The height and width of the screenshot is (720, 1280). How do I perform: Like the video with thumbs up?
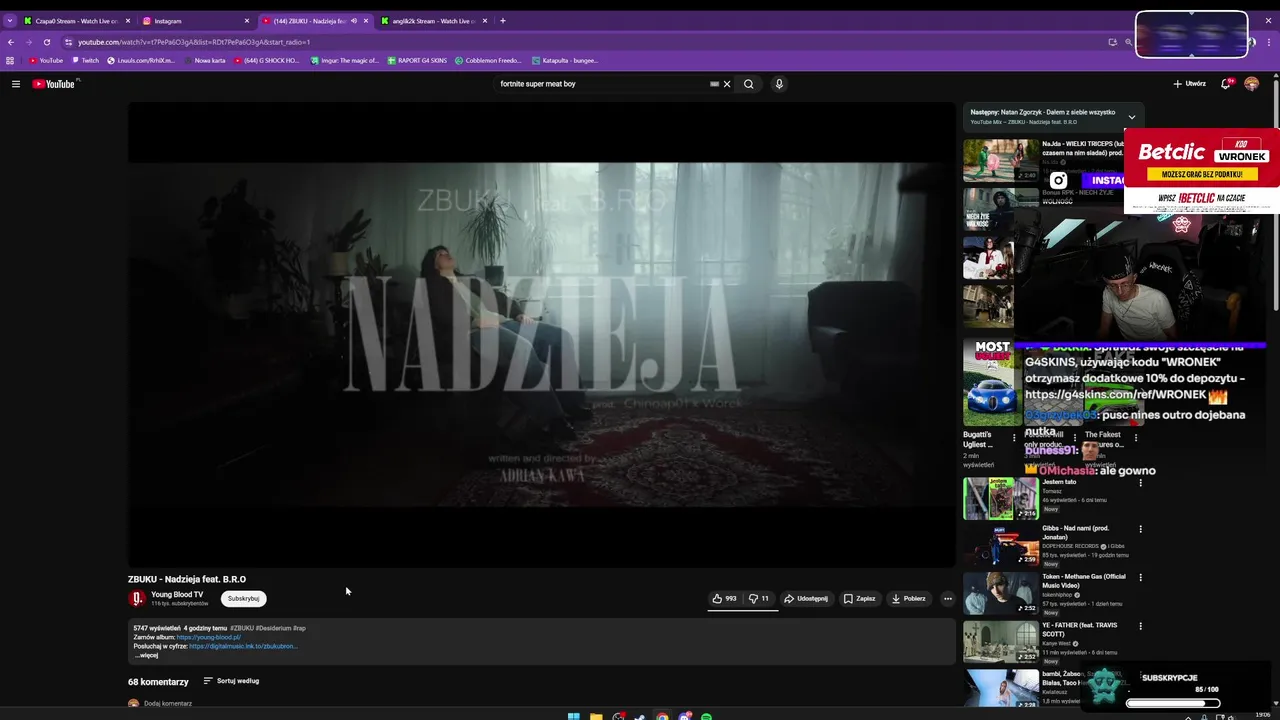point(725,599)
